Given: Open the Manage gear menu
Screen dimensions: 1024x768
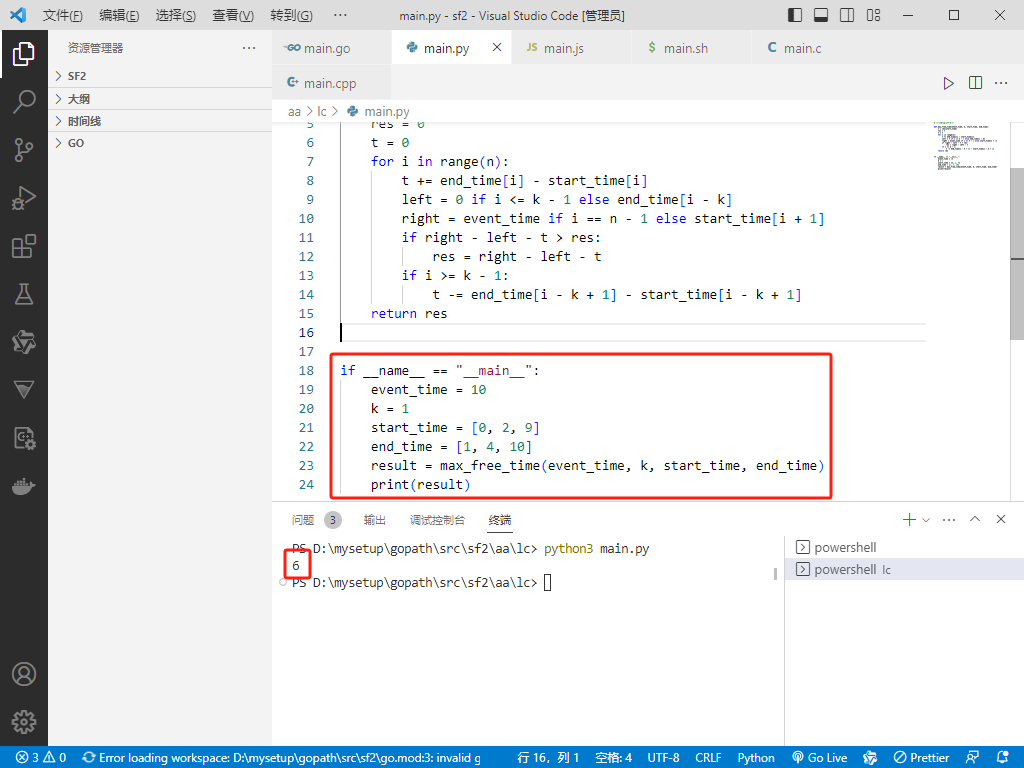Looking at the screenshot, I should pos(24,722).
